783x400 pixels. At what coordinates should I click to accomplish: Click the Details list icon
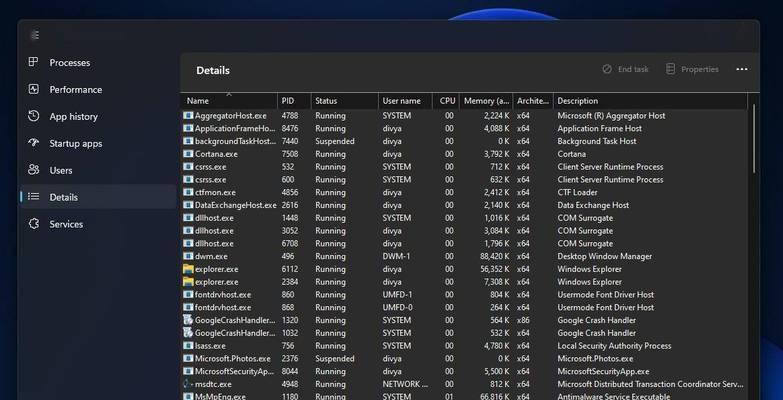pyautogui.click(x=33, y=197)
